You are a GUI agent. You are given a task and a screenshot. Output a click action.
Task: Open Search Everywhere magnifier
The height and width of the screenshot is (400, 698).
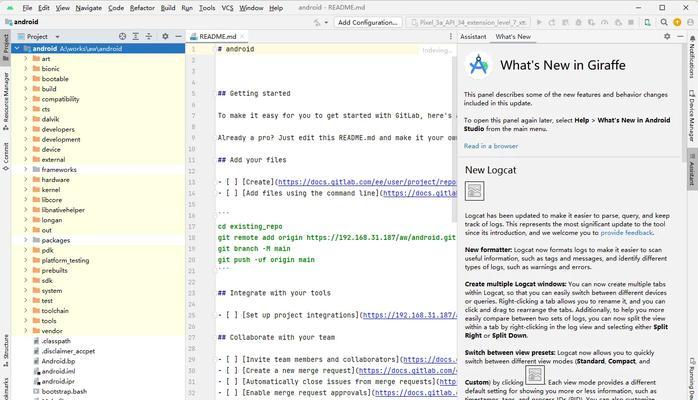[664, 22]
